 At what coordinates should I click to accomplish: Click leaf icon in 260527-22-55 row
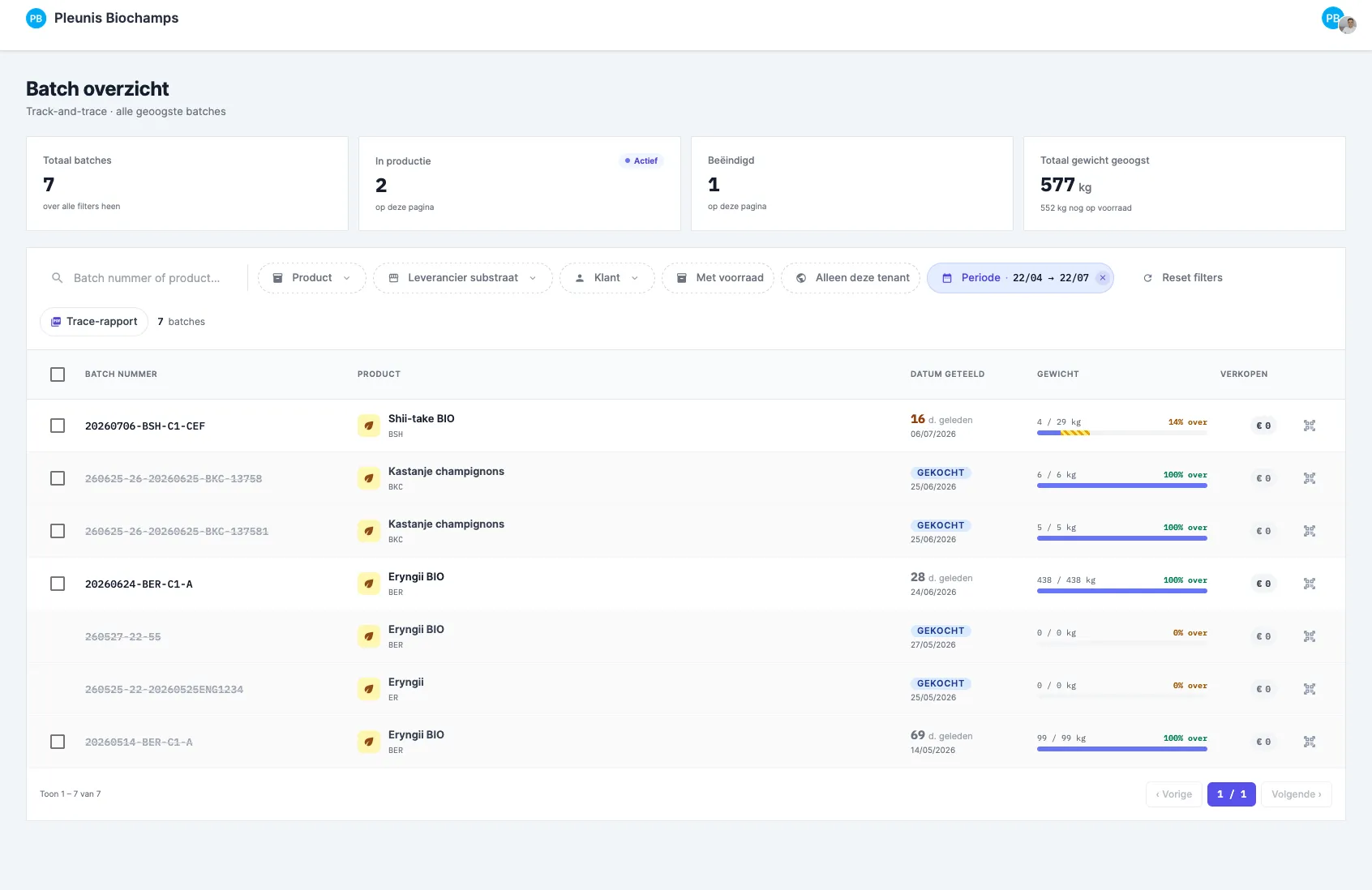pos(369,636)
